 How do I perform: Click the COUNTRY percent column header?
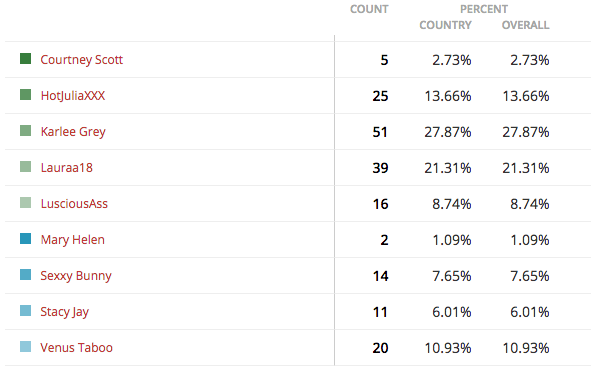tap(446, 25)
